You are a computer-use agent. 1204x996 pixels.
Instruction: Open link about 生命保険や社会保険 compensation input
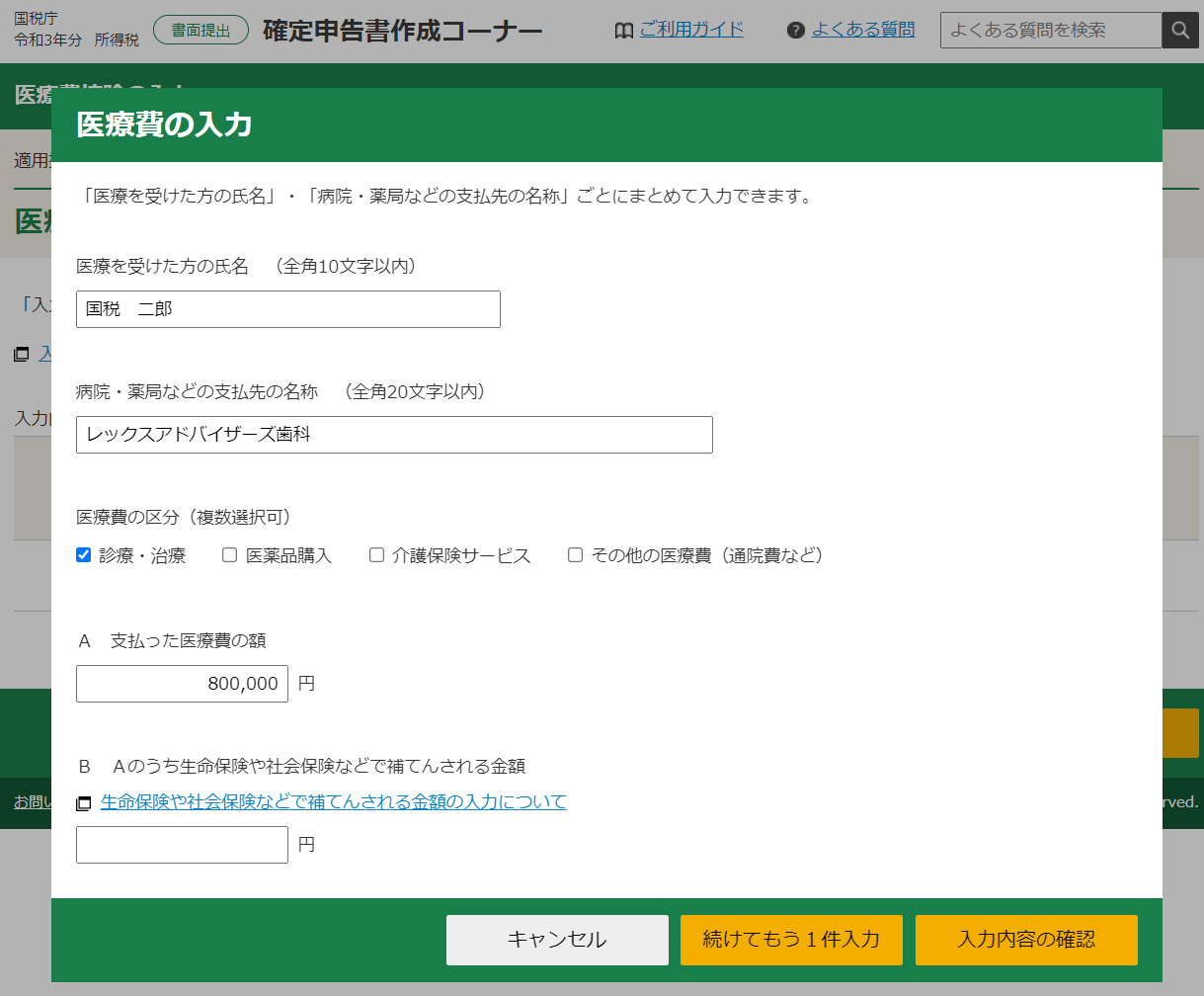(333, 801)
